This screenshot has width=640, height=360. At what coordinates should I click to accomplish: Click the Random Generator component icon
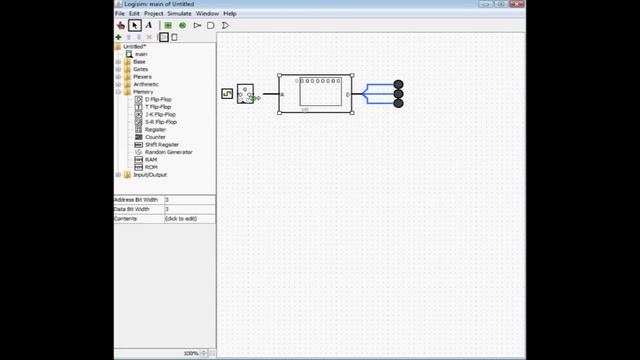tap(138, 152)
